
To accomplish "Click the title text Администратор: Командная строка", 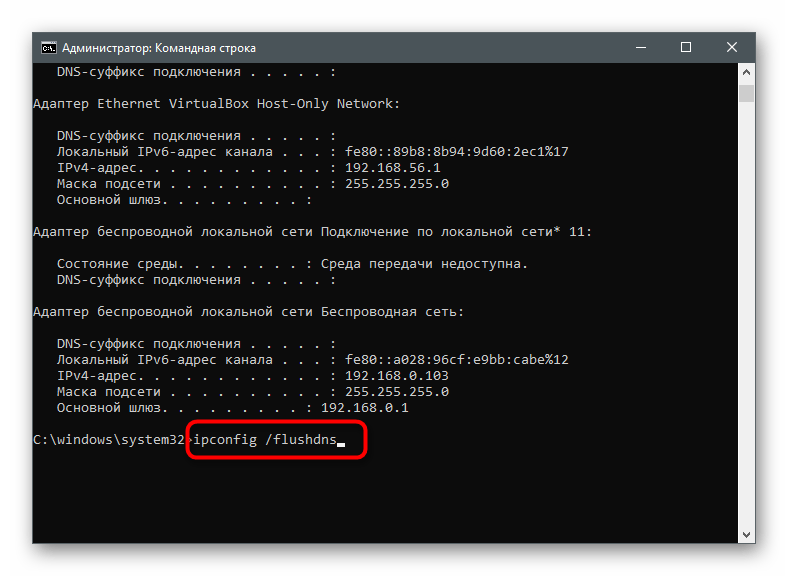I will click(159, 48).
